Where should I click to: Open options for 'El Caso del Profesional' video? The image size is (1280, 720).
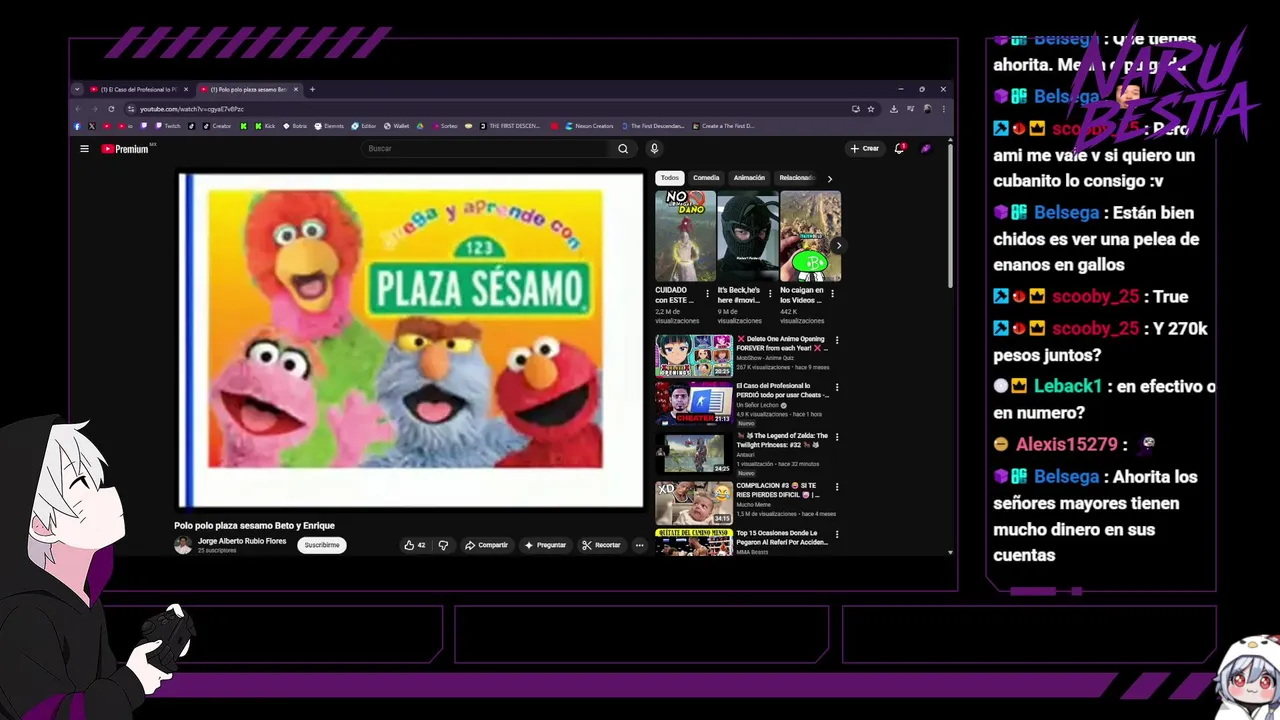tap(837, 387)
